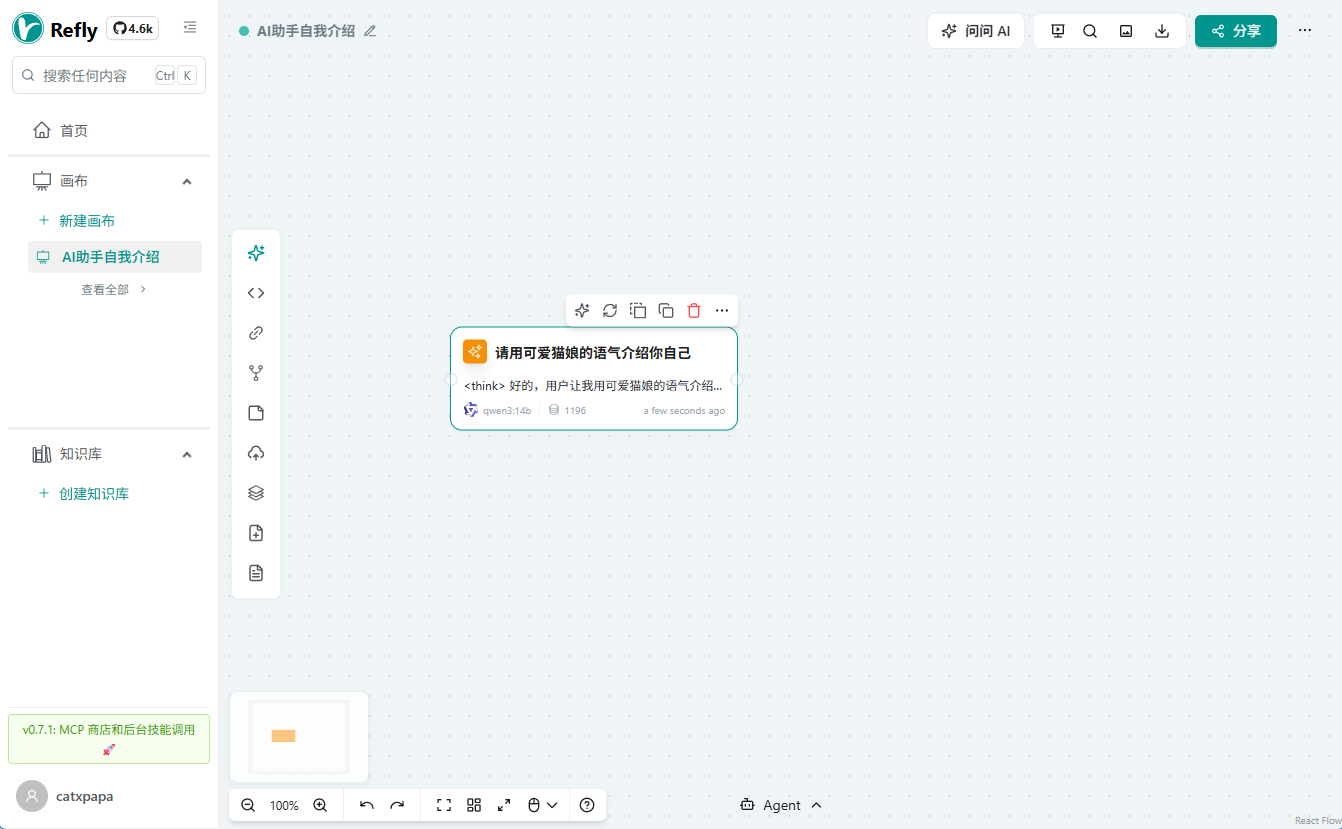Zoom out the canvas

[x=248, y=805]
